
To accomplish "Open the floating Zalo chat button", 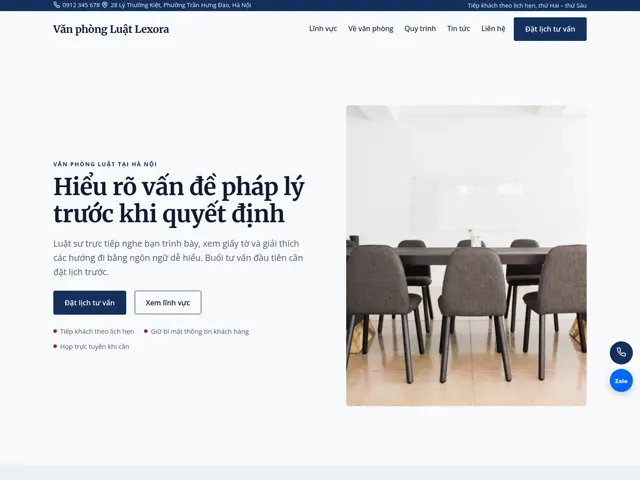I will [x=621, y=380].
